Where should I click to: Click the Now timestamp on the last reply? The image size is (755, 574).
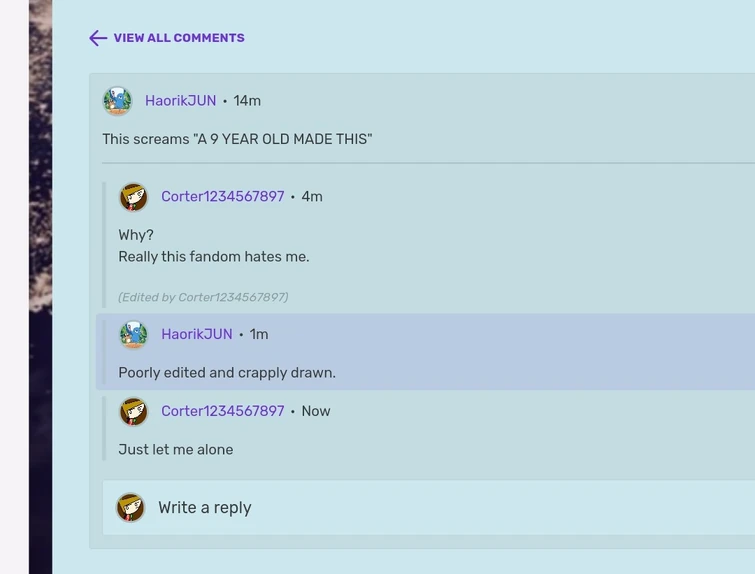pos(316,411)
